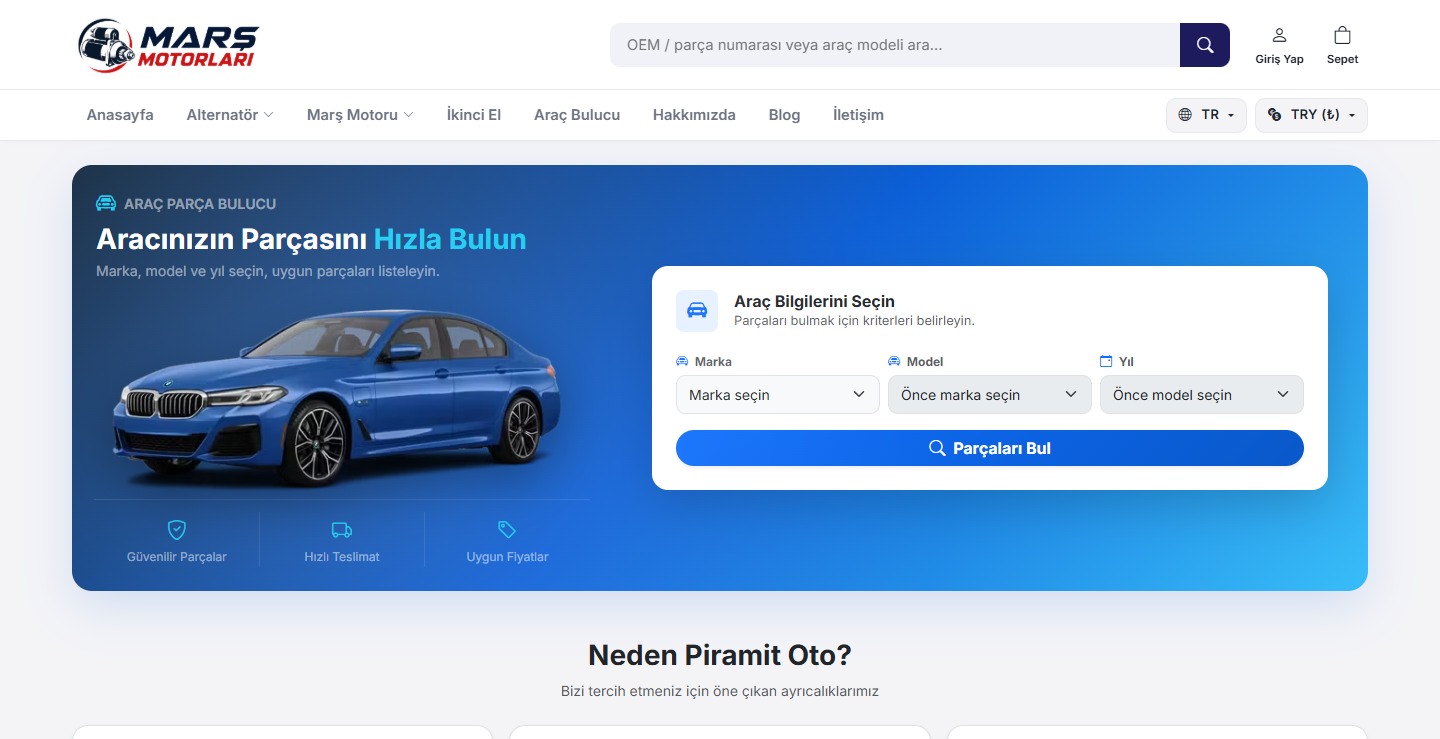Go to Anasayfa
Screen dimensions: 1440x739
(x=120, y=115)
